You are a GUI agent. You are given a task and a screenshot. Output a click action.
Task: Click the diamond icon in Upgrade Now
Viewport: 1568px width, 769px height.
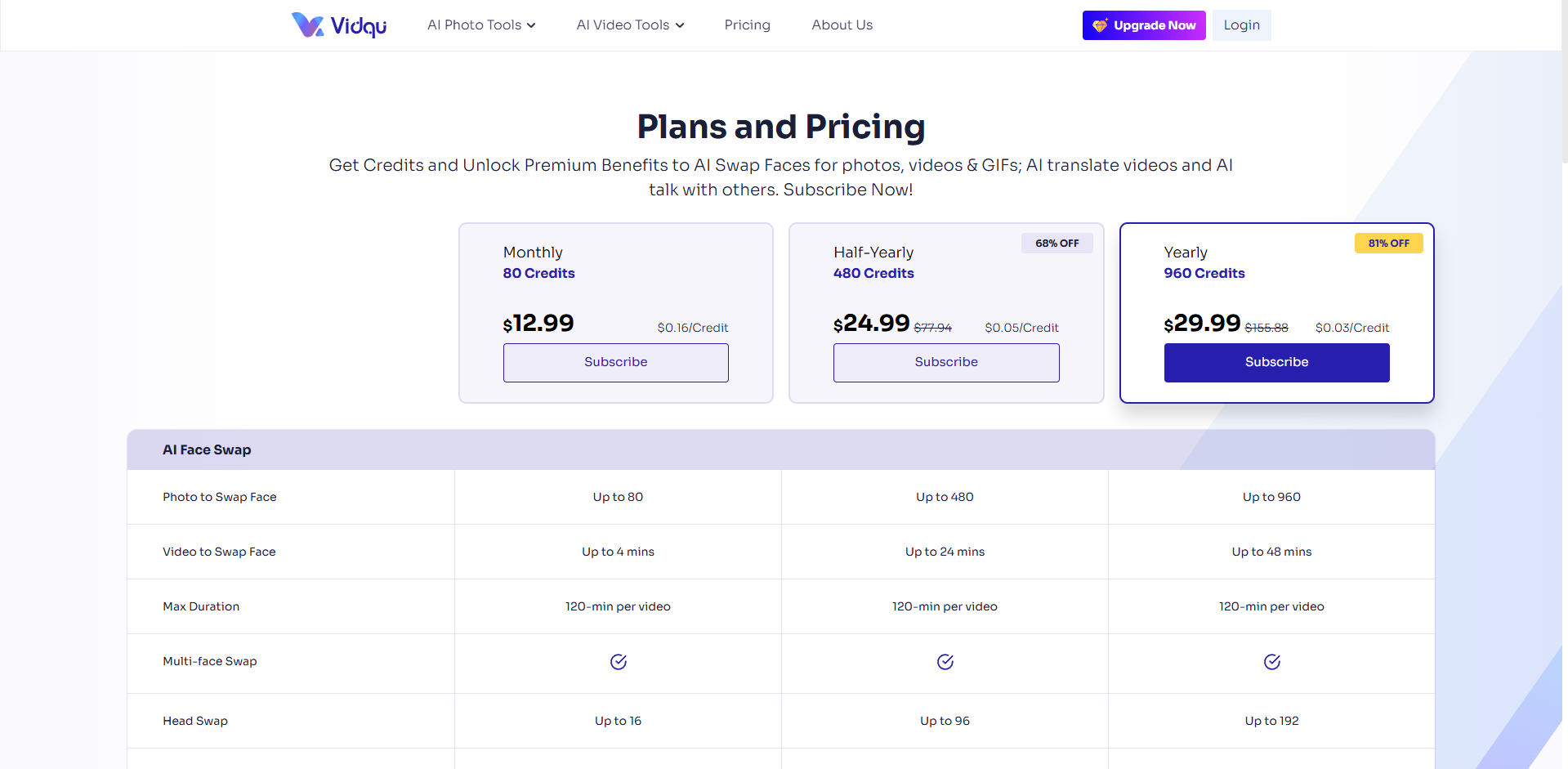click(x=1100, y=25)
